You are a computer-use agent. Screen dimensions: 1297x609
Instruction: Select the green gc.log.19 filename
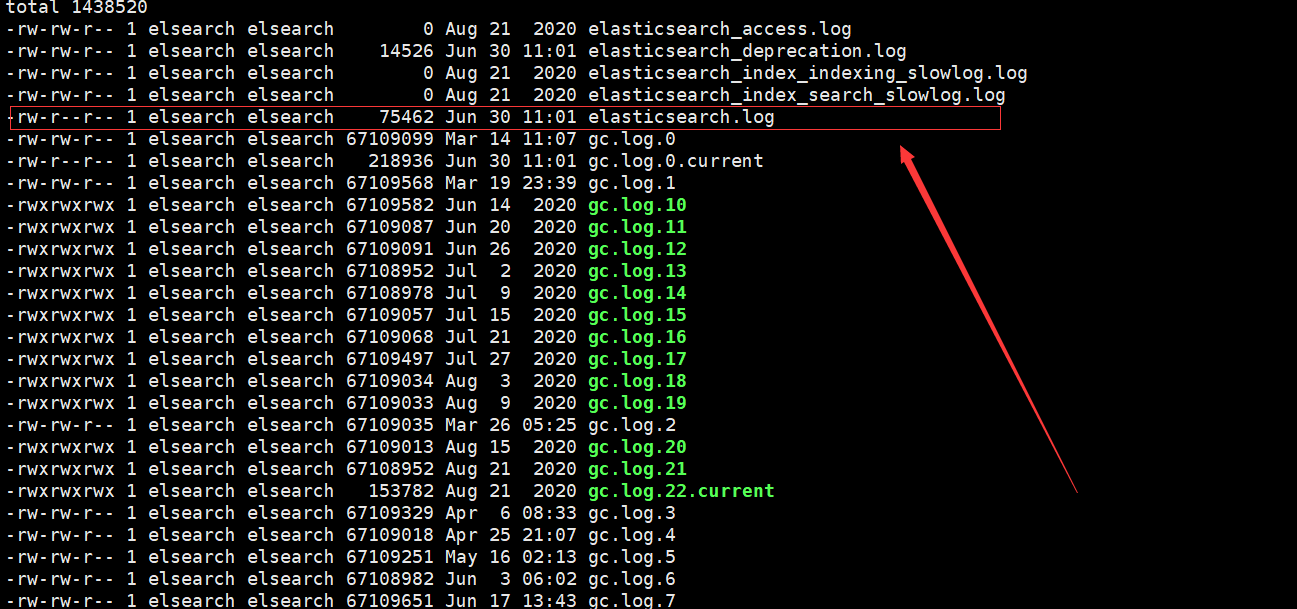point(637,403)
